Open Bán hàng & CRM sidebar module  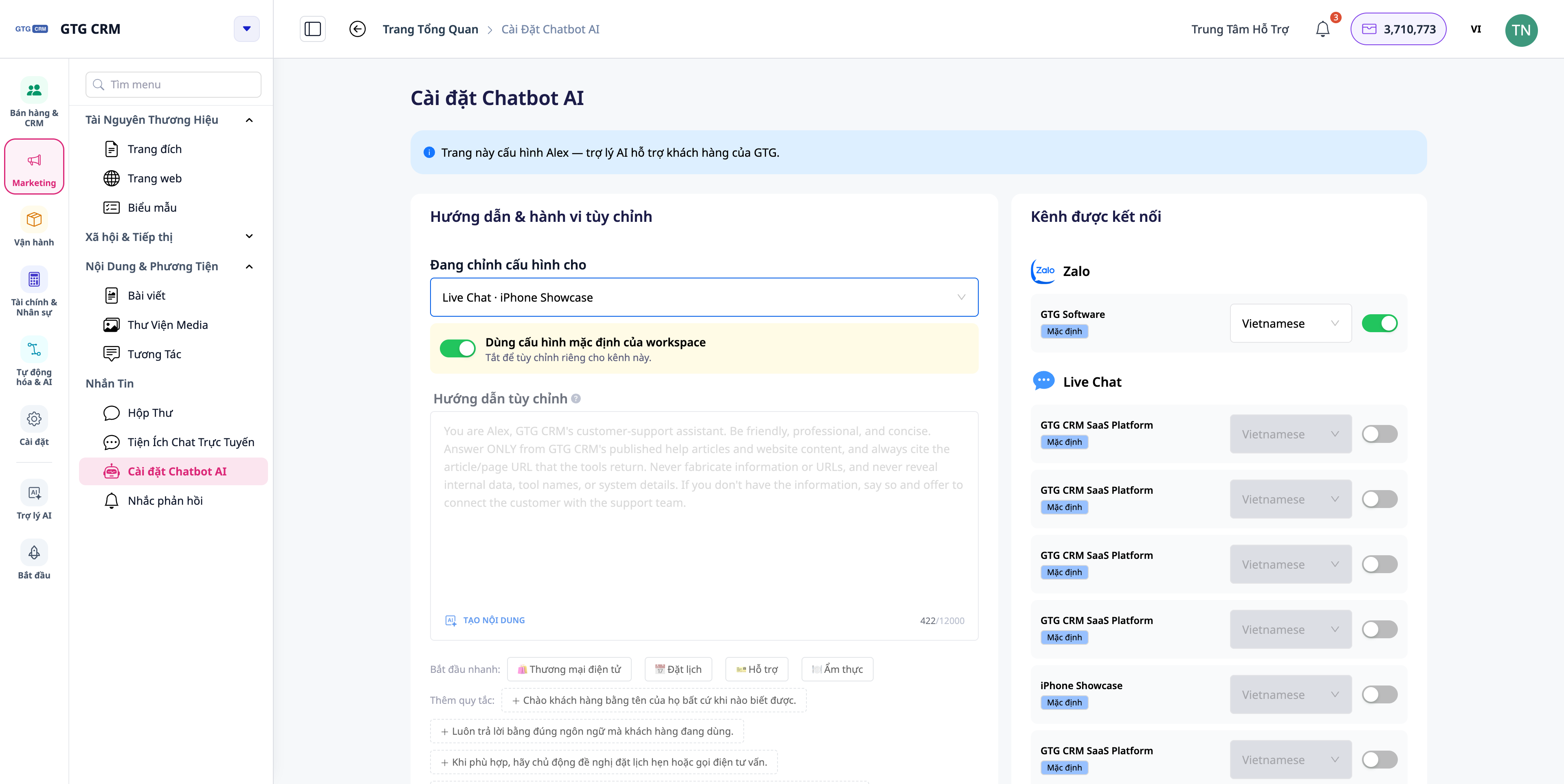[34, 102]
